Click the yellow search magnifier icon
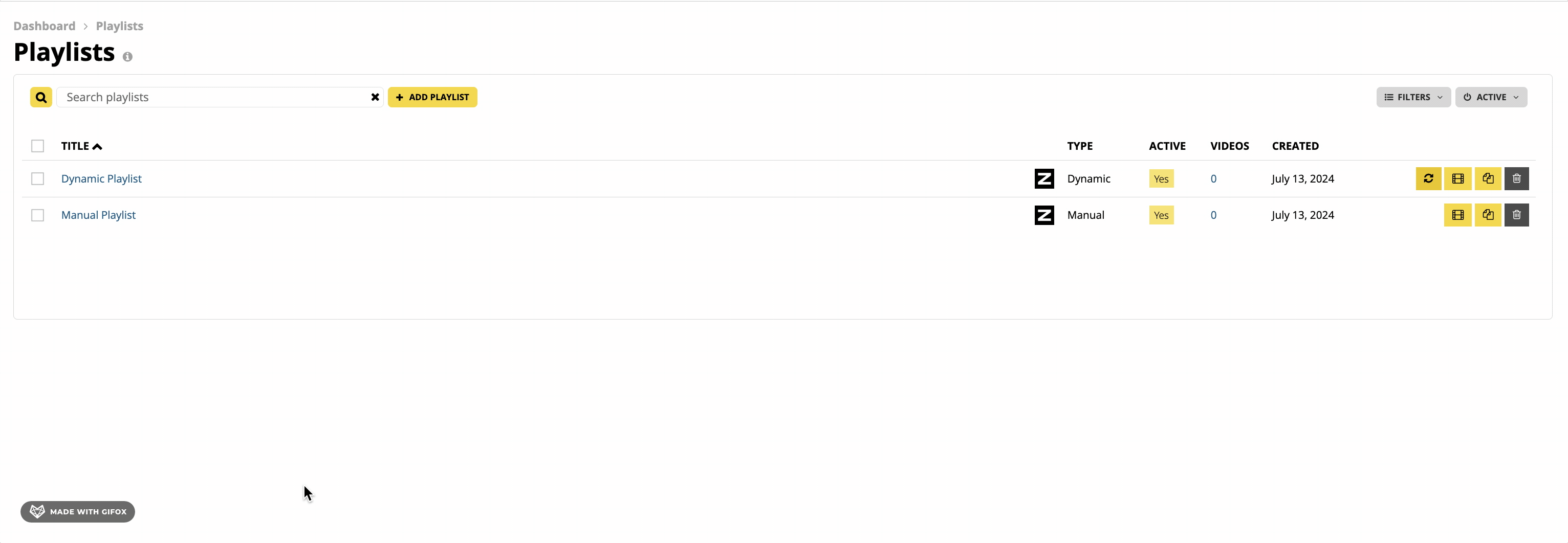 coord(41,97)
